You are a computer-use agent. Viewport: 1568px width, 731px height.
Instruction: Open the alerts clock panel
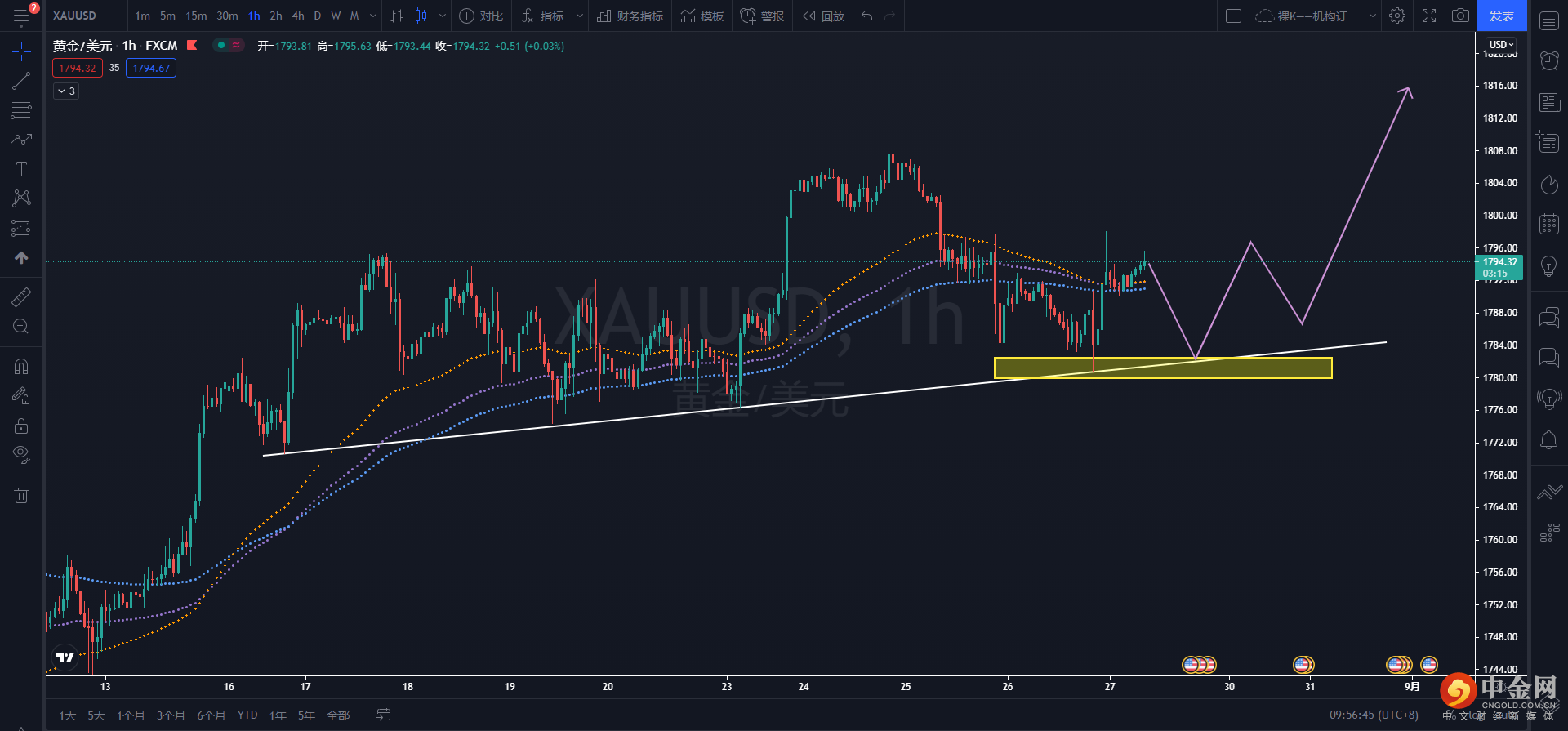pos(1549,60)
